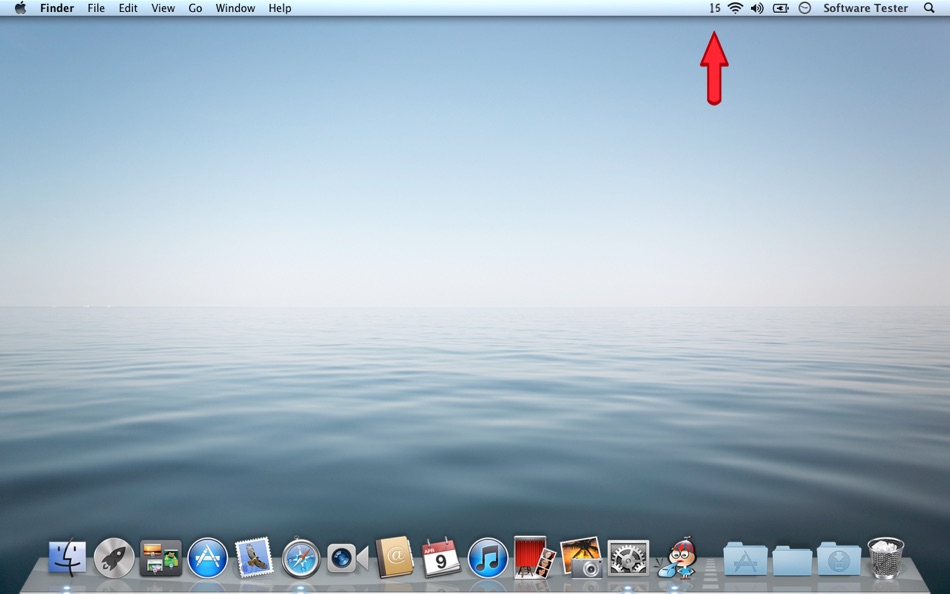Viewport: 950px width, 594px height.
Task: Open the App Store
Action: point(206,558)
